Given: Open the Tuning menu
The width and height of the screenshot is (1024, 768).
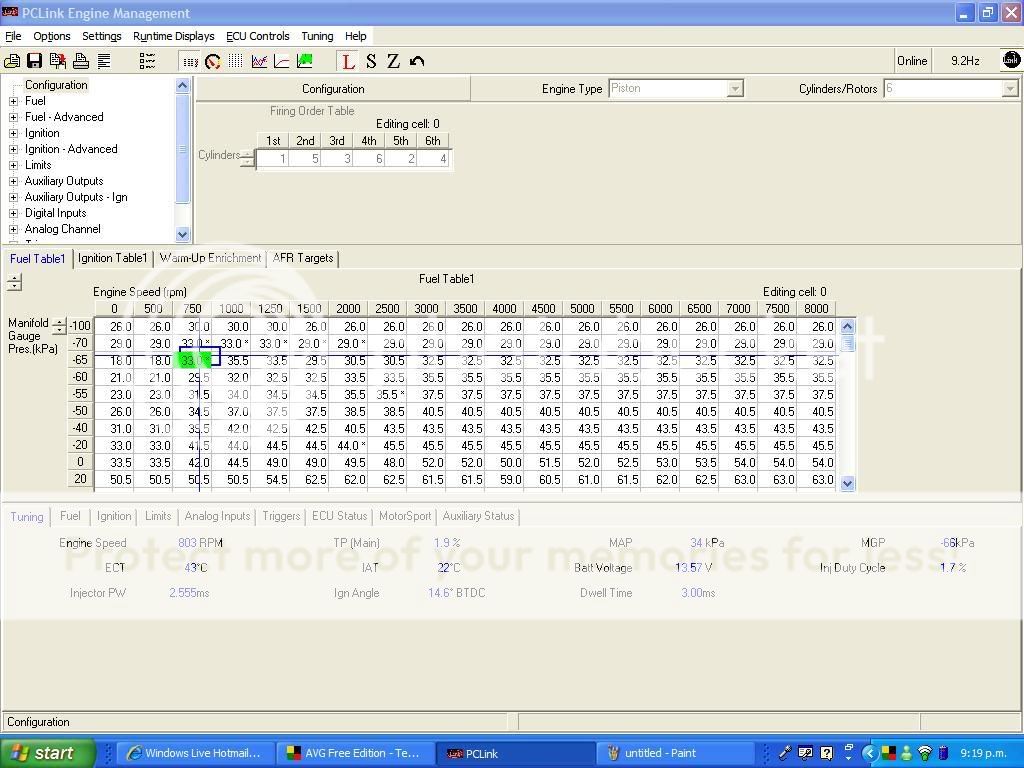Looking at the screenshot, I should [x=317, y=36].
